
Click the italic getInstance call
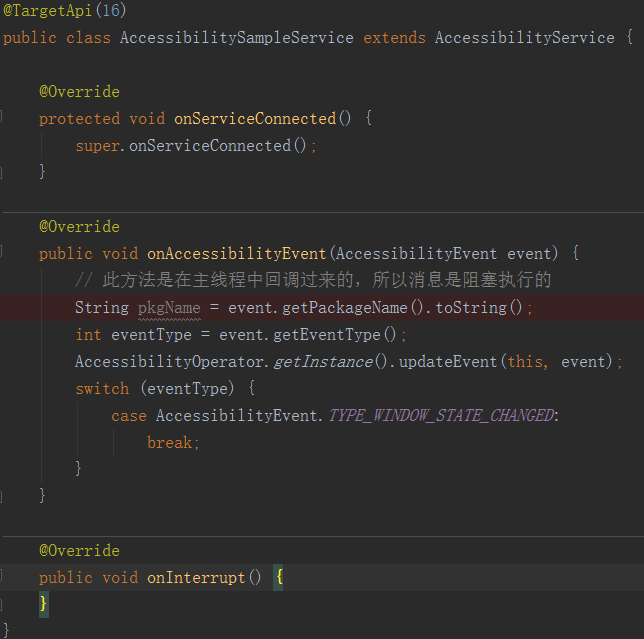(323, 362)
